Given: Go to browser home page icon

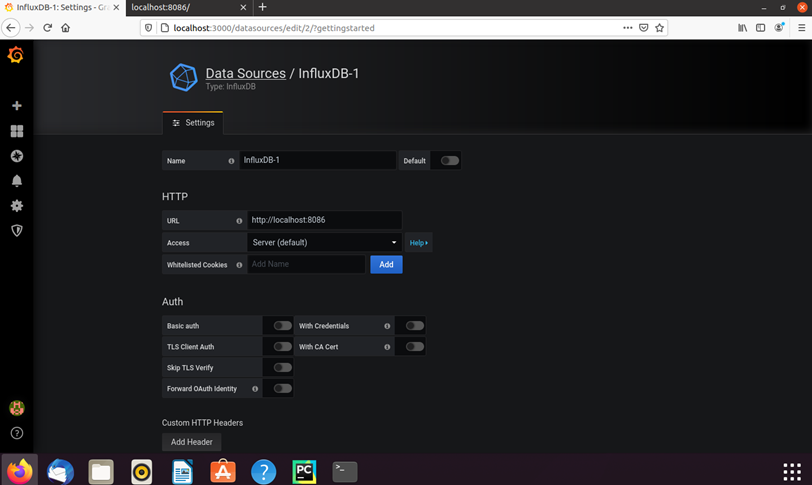Looking at the screenshot, I should [x=65, y=28].
